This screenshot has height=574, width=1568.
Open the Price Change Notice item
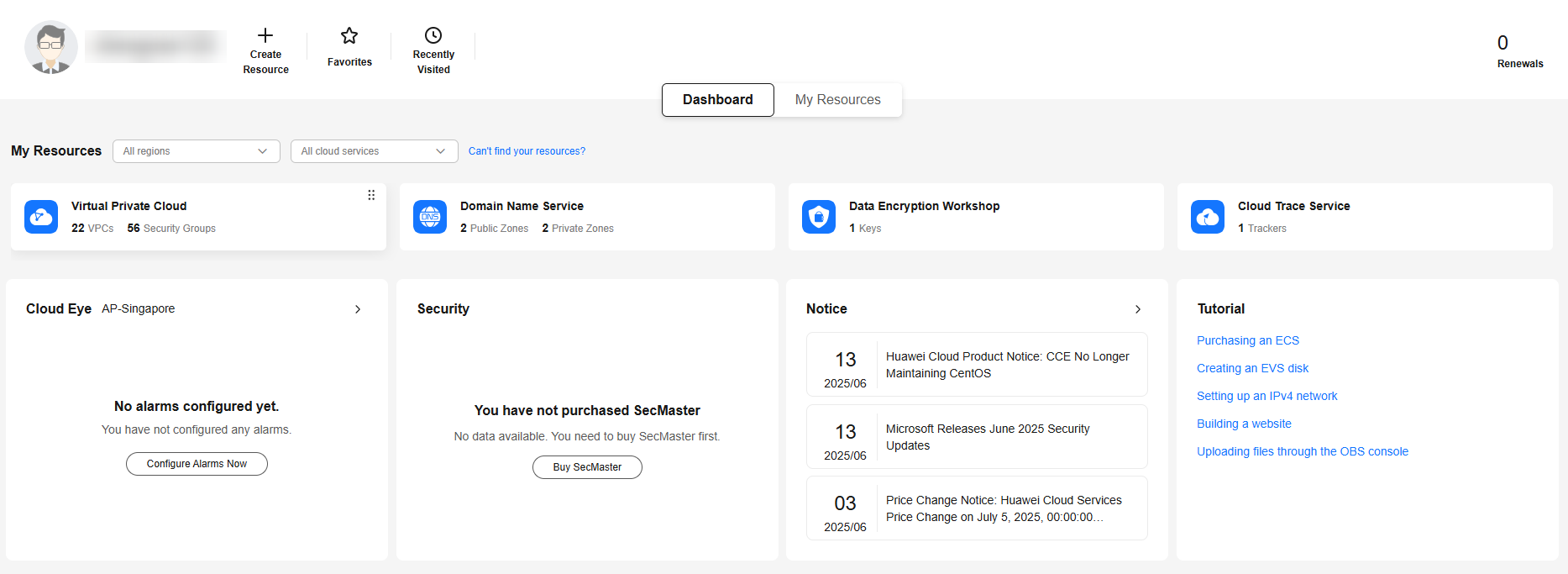click(977, 508)
